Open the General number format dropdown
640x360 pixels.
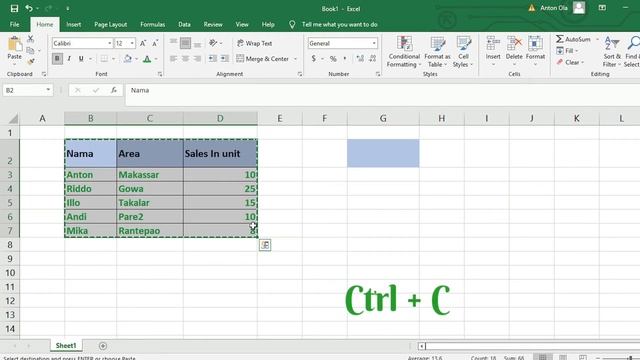coord(374,43)
